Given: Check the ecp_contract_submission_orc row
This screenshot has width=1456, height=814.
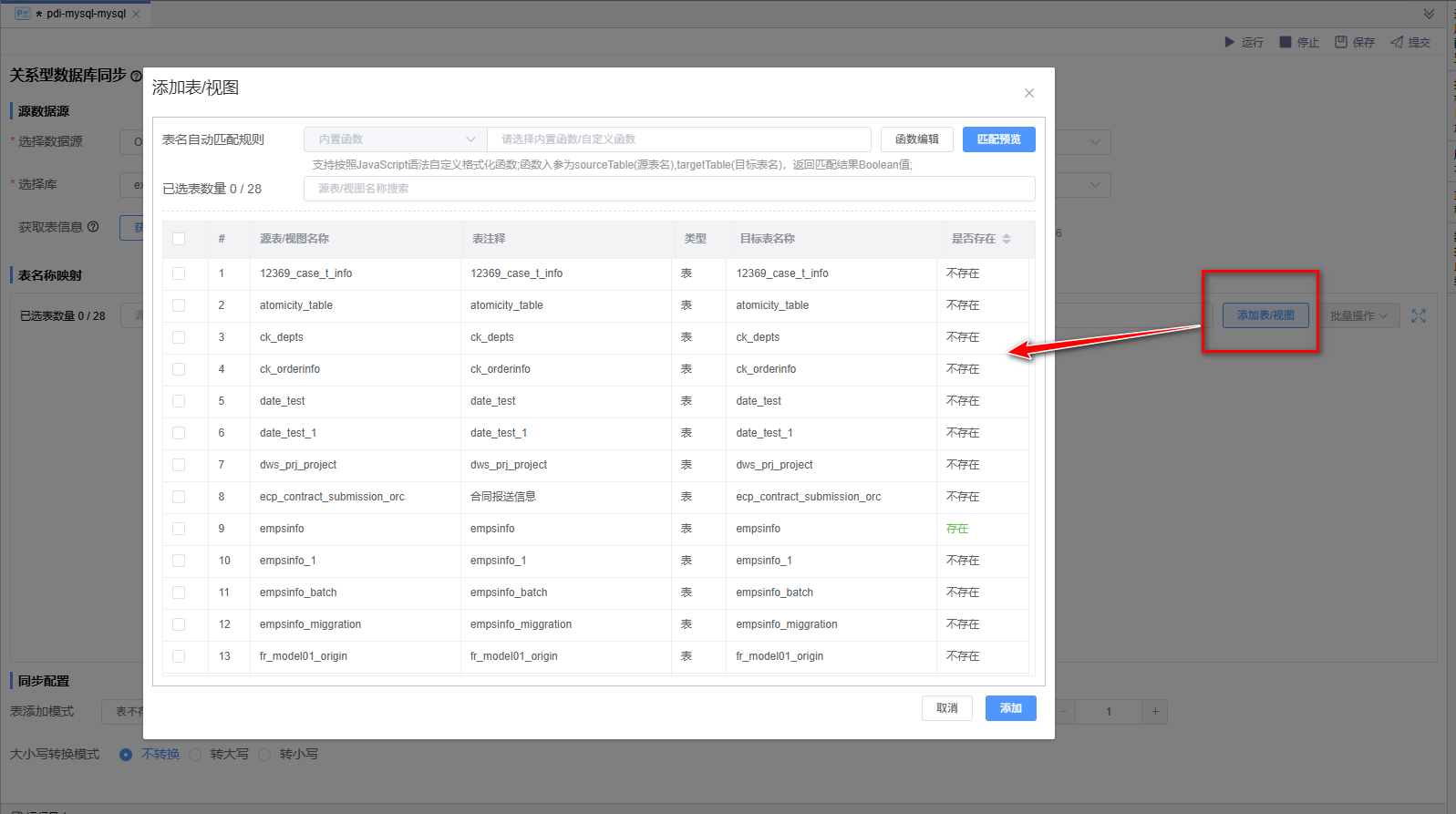Looking at the screenshot, I should point(179,497).
